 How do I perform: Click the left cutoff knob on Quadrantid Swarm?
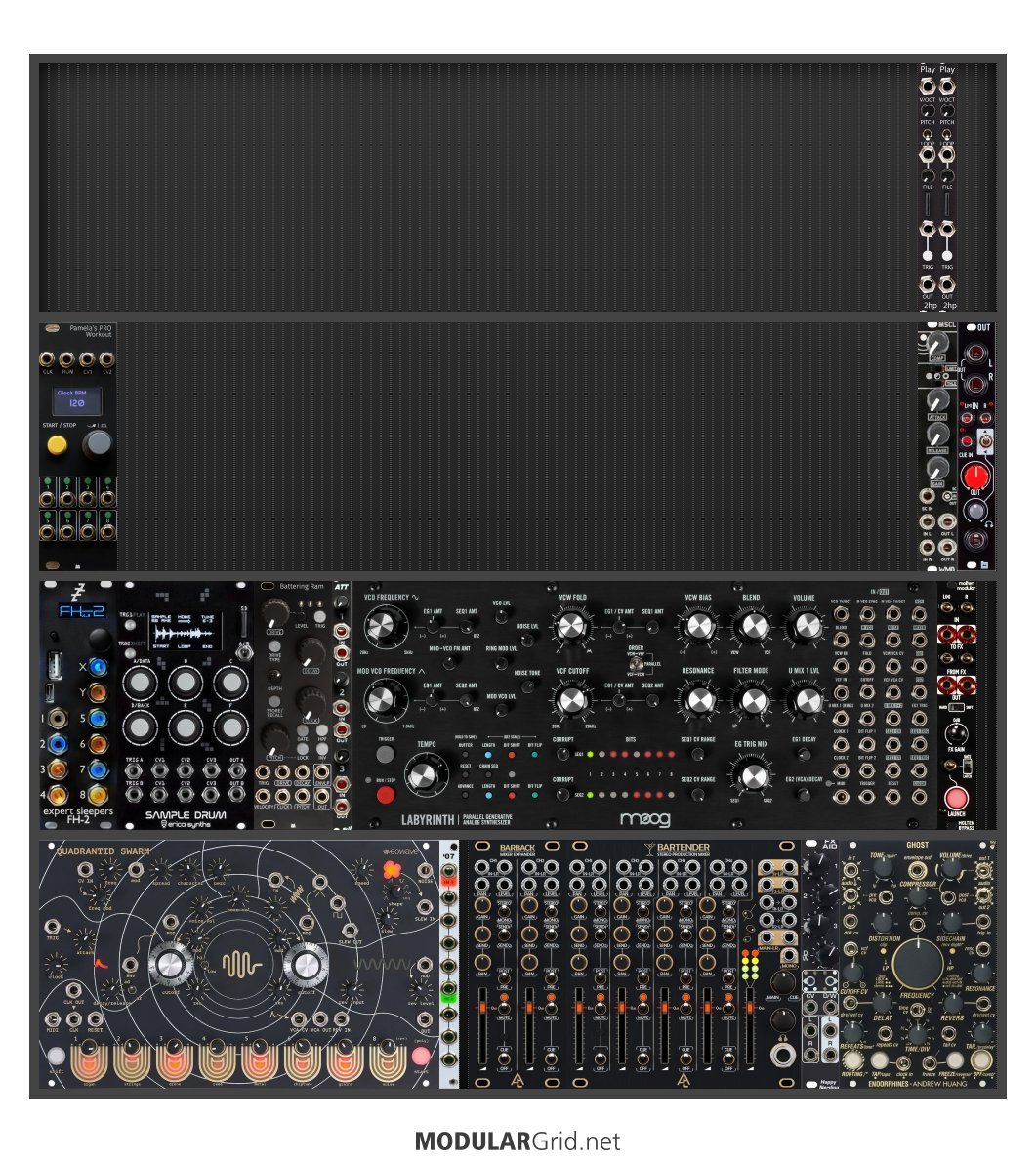coord(171,964)
